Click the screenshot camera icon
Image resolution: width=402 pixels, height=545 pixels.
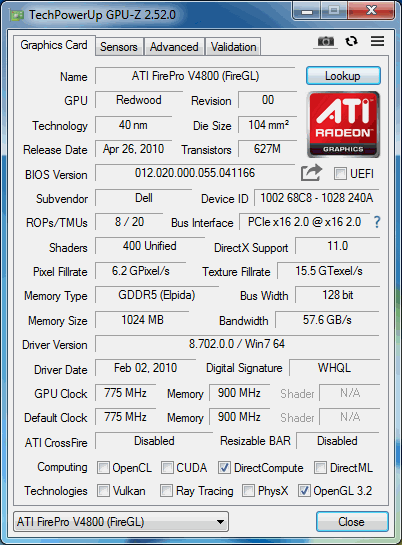point(326,41)
